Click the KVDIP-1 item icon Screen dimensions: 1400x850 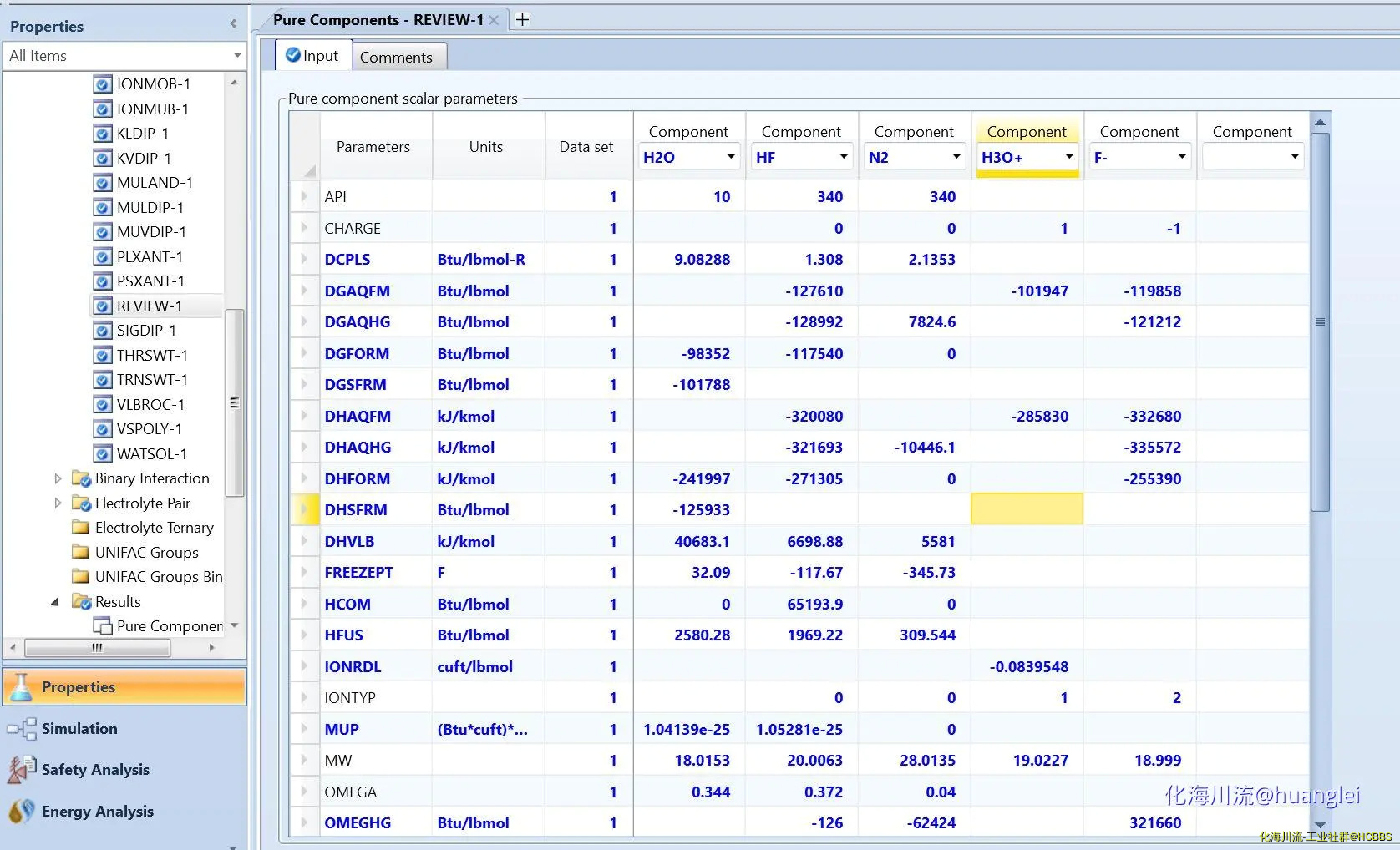click(102, 159)
